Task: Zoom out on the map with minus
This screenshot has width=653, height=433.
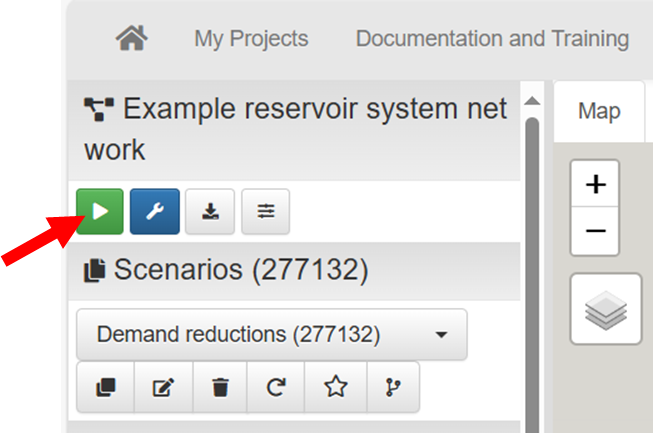Action: tap(595, 231)
